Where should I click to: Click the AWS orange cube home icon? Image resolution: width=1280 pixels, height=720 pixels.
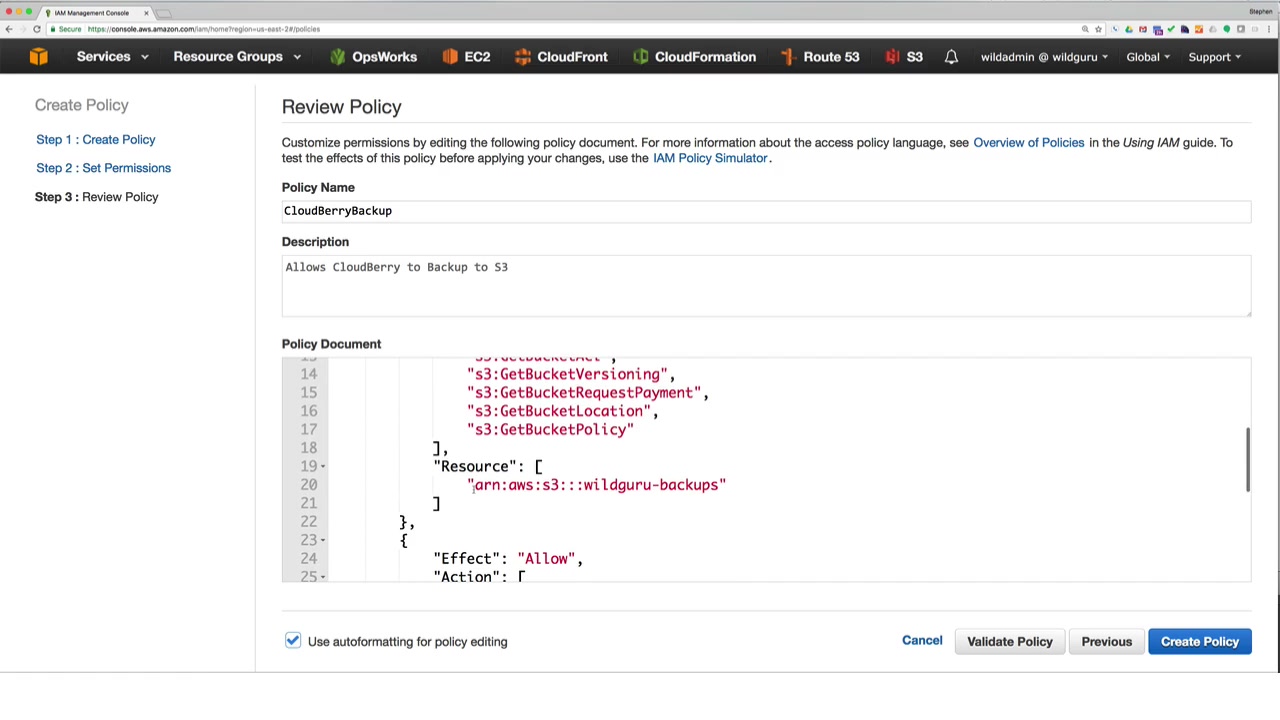[x=38, y=57]
